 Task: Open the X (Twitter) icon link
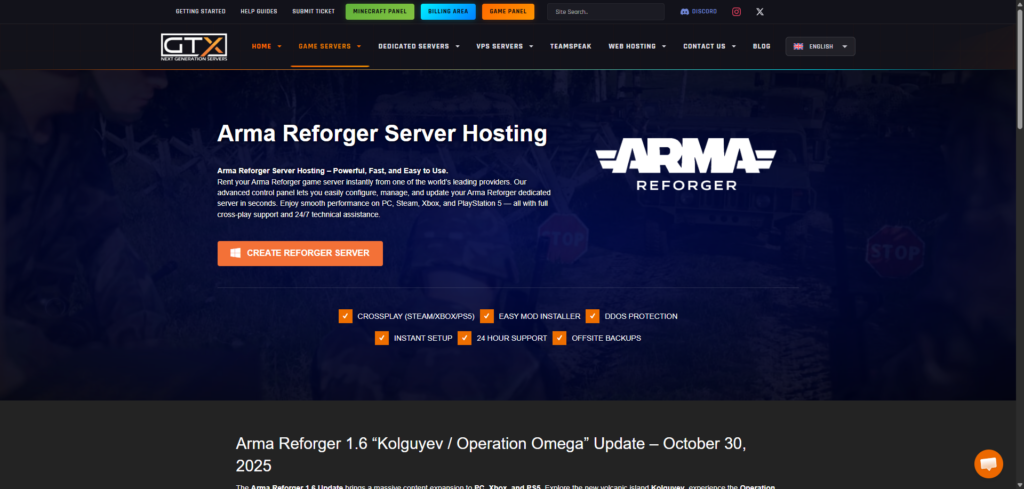click(760, 12)
